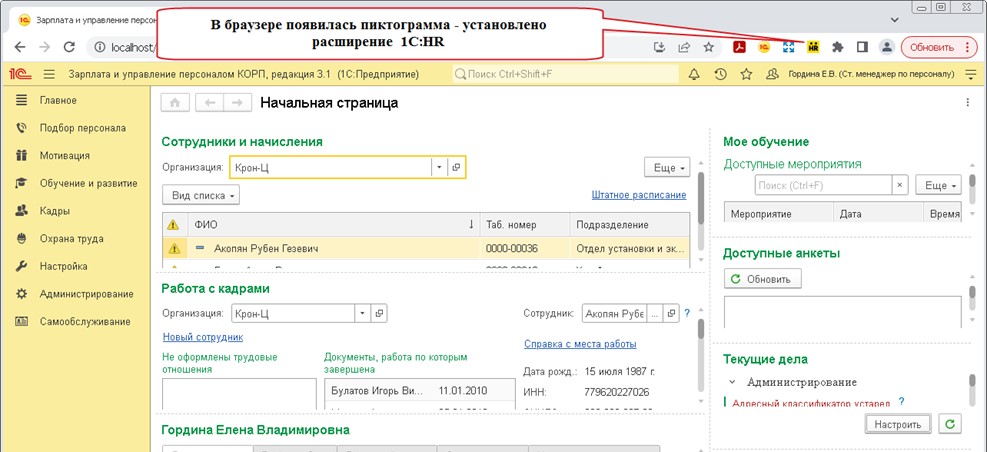Click Обновить button under Доступные анкеты

pyautogui.click(x=763, y=278)
